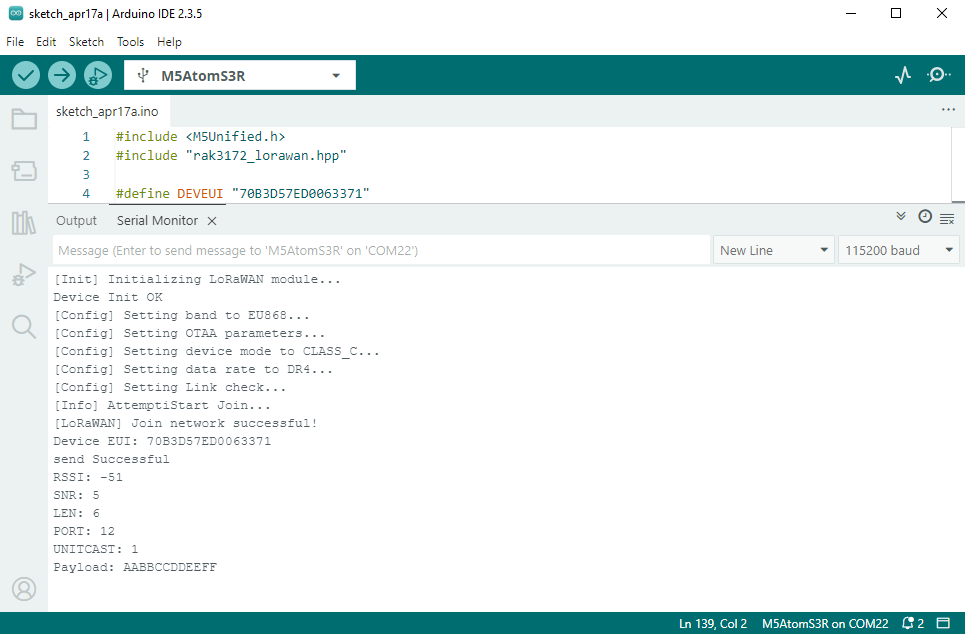This screenshot has height=634, width=965.
Task: Select the Serial Monitor tab
Action: pos(158,220)
